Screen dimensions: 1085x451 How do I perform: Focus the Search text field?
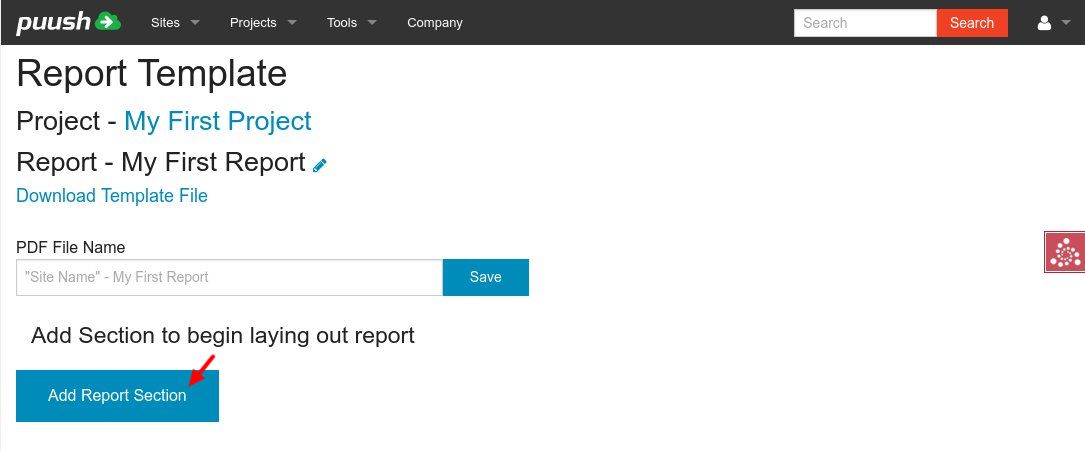point(865,23)
